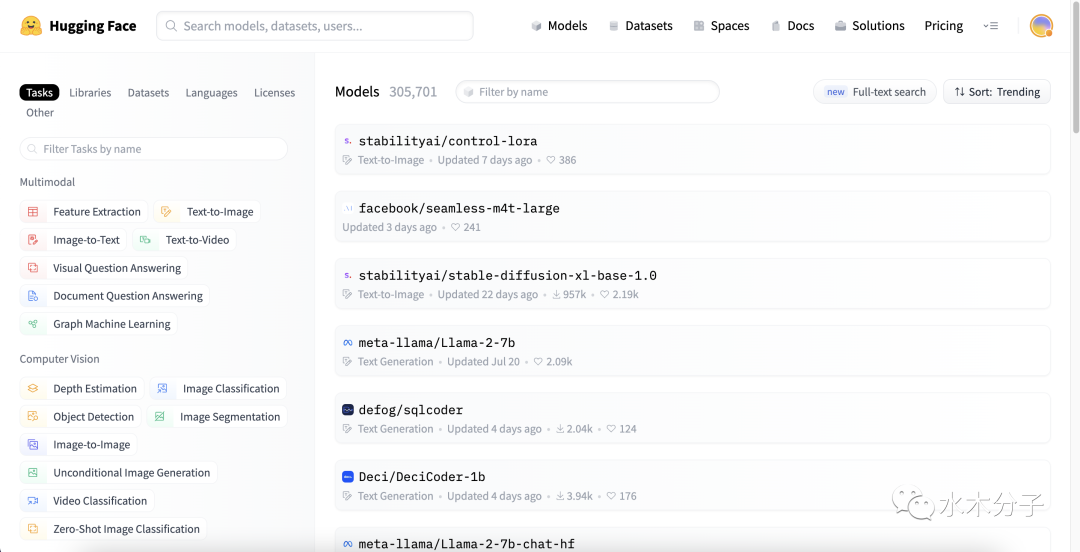Click the Meta logo beside Llama-2-7b
1080x552 pixels.
(348, 343)
